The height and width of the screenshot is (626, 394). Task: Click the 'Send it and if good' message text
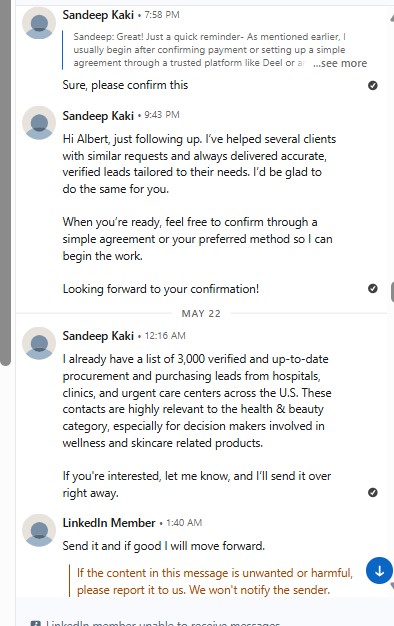click(164, 546)
